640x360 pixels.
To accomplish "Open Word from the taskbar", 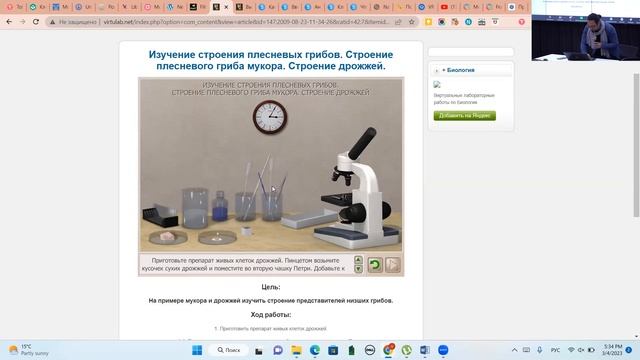I will (x=424, y=350).
